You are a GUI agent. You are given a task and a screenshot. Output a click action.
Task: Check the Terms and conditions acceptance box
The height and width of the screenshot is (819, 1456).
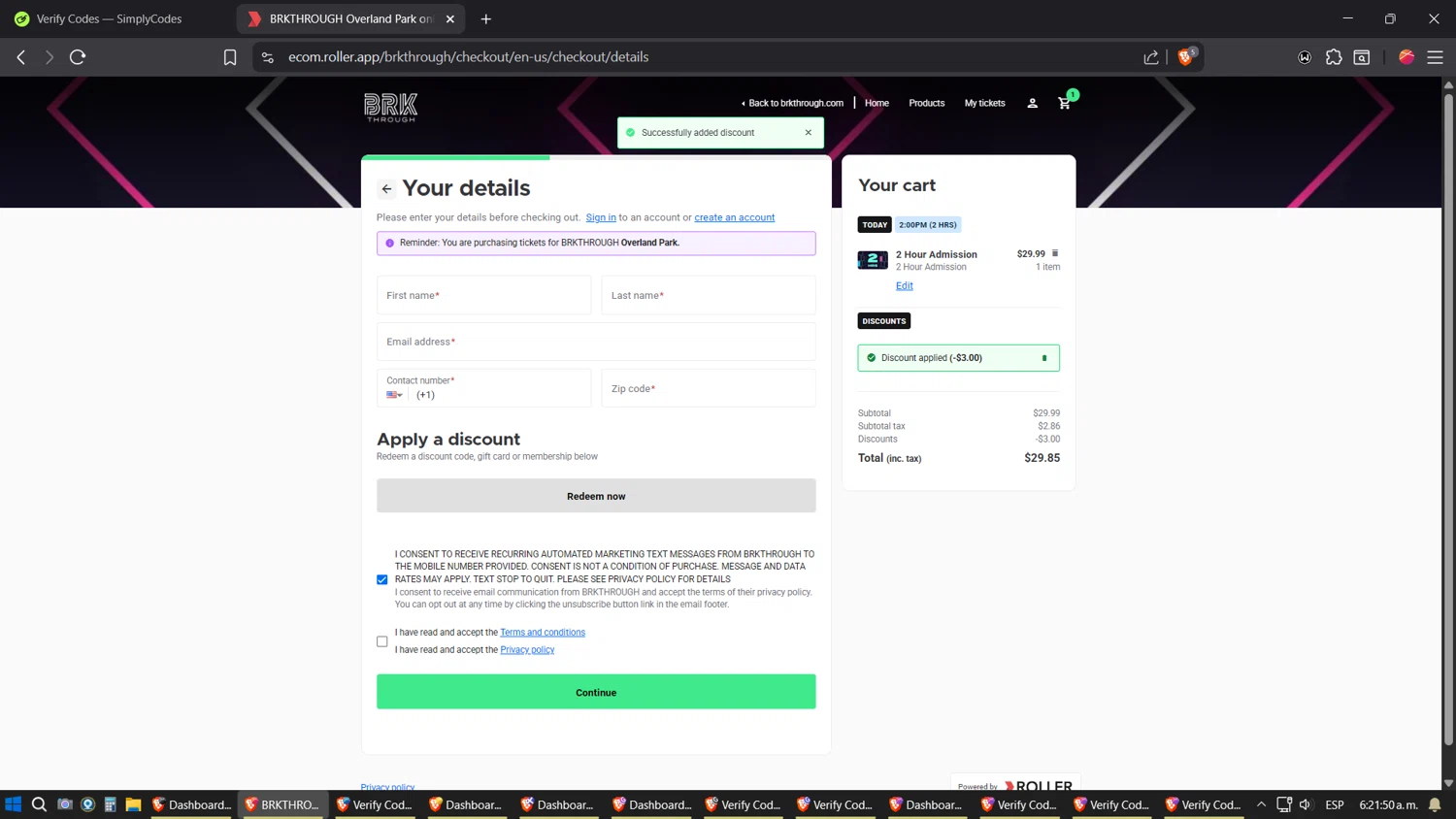pyautogui.click(x=382, y=641)
